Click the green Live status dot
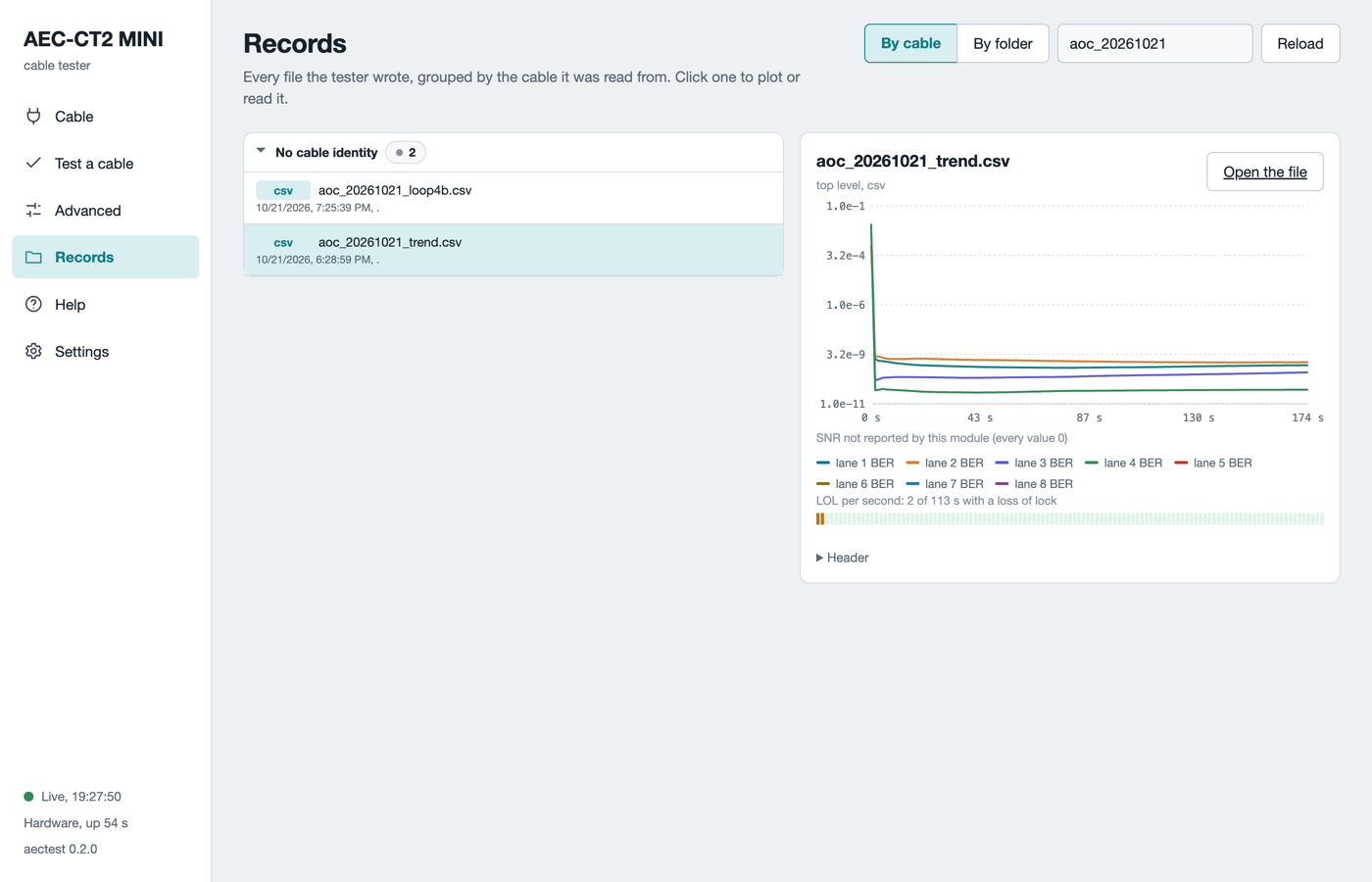Image resolution: width=1372 pixels, height=882 pixels. (28, 797)
